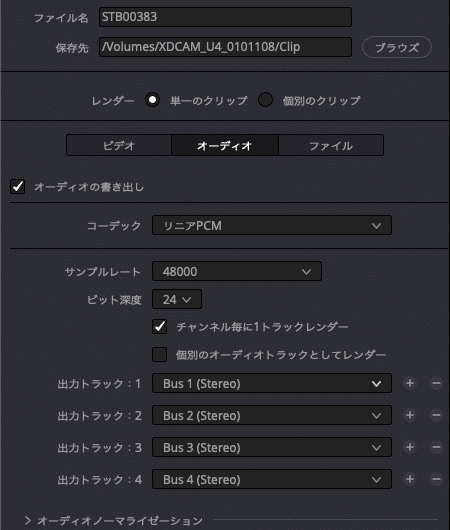Select the 個別のクリップ render option
This screenshot has width=450, height=530.
click(265, 100)
